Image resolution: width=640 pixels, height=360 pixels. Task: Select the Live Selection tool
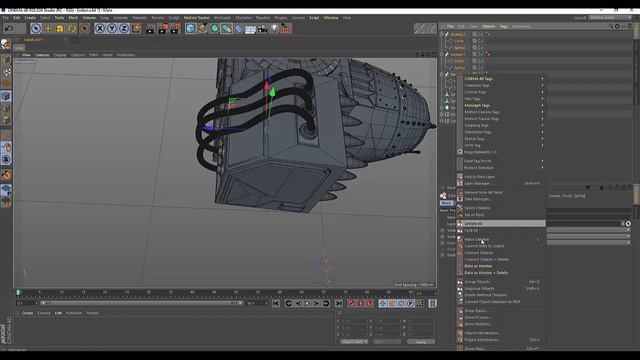click(36, 28)
